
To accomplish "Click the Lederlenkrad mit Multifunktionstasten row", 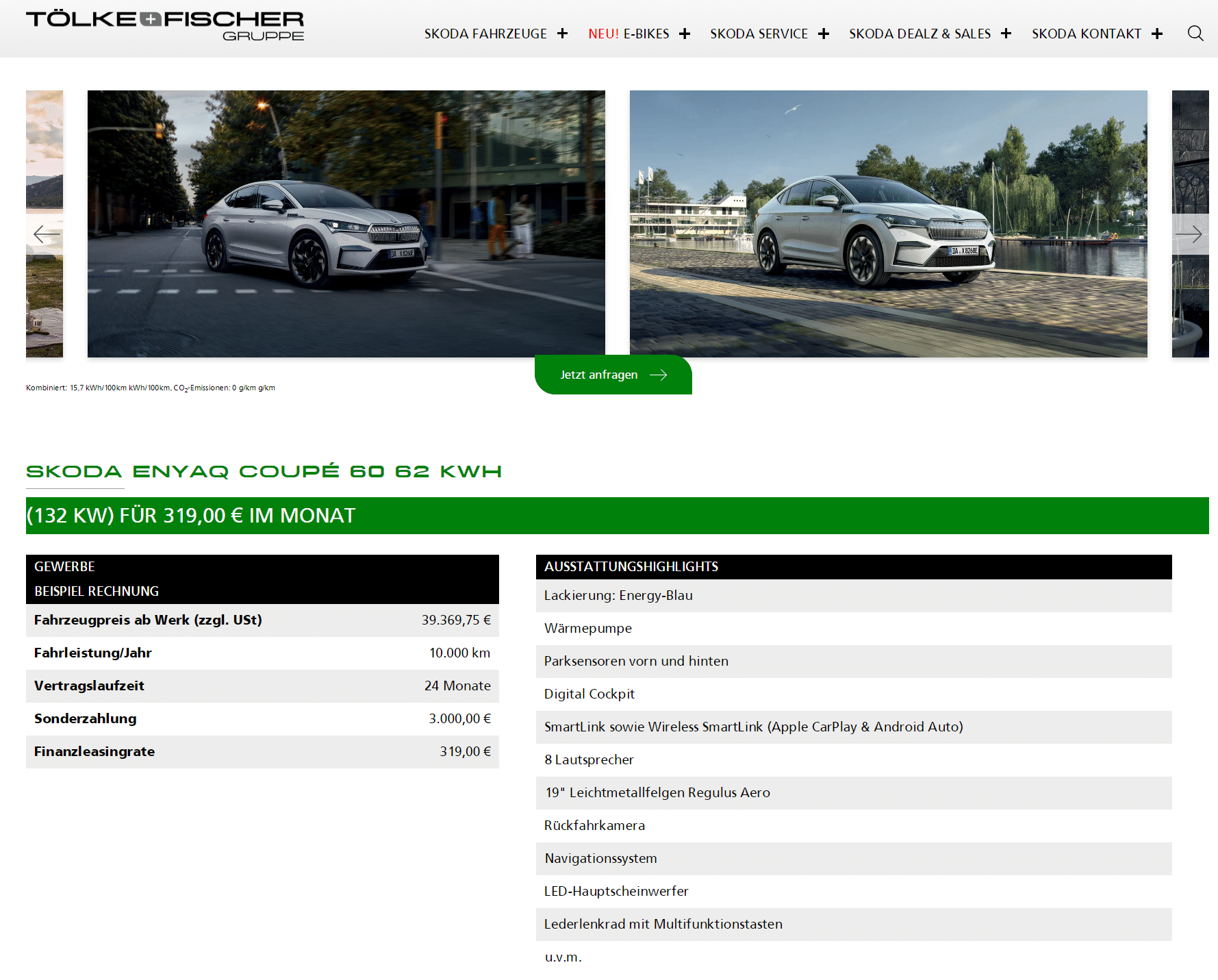I will click(x=854, y=925).
